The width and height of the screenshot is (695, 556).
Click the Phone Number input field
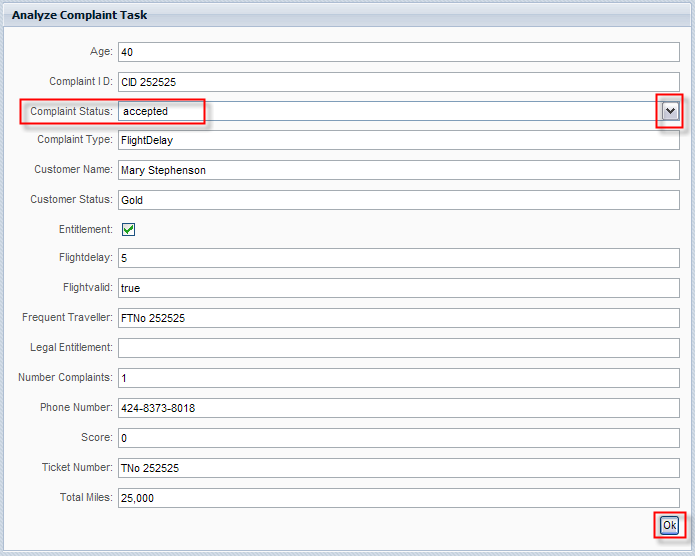click(398, 408)
